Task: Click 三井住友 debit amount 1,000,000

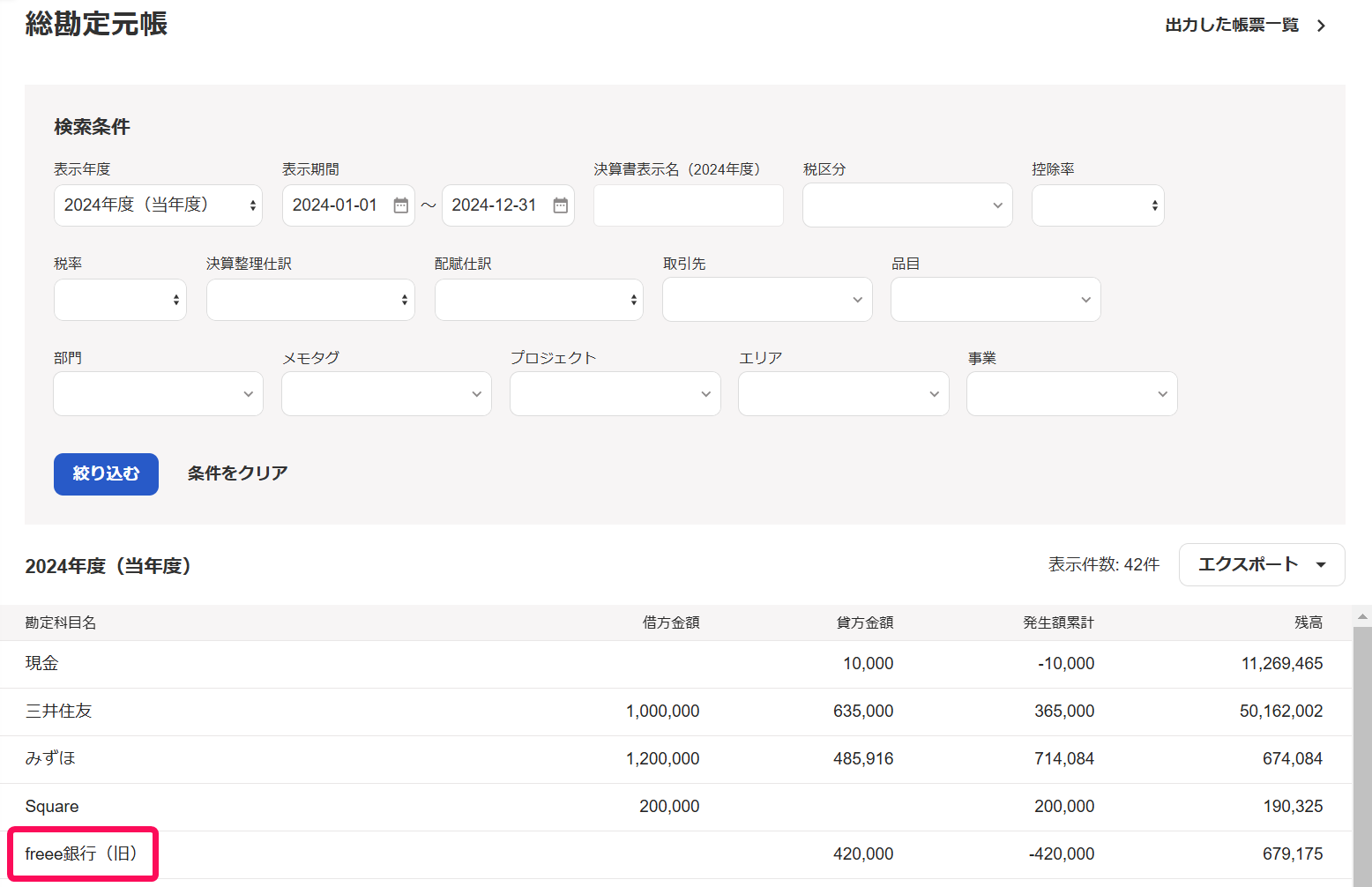Action: click(662, 712)
